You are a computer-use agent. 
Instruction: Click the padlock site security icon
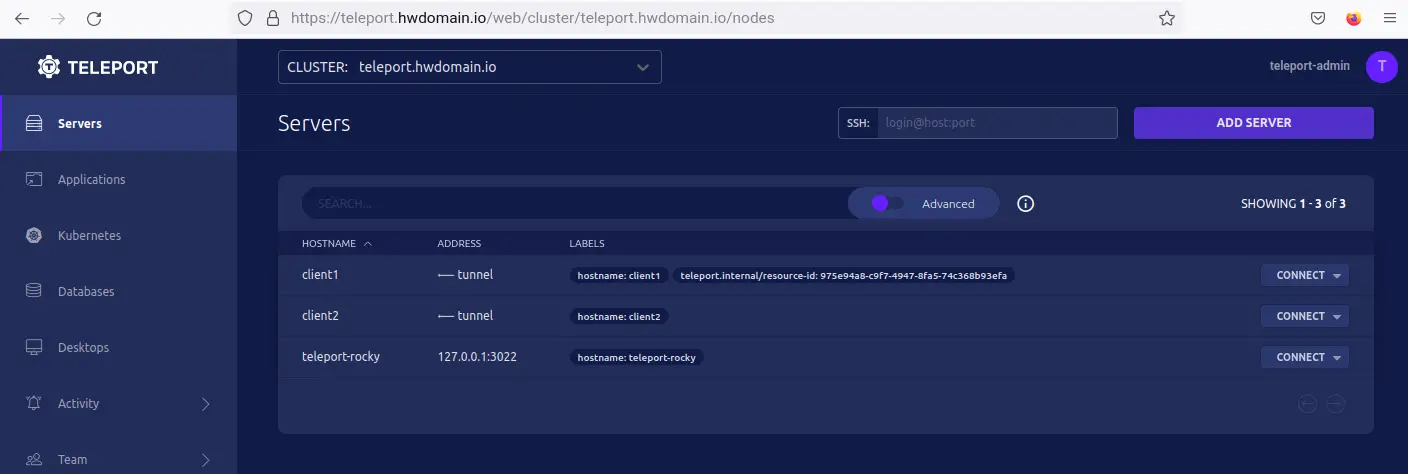273,18
